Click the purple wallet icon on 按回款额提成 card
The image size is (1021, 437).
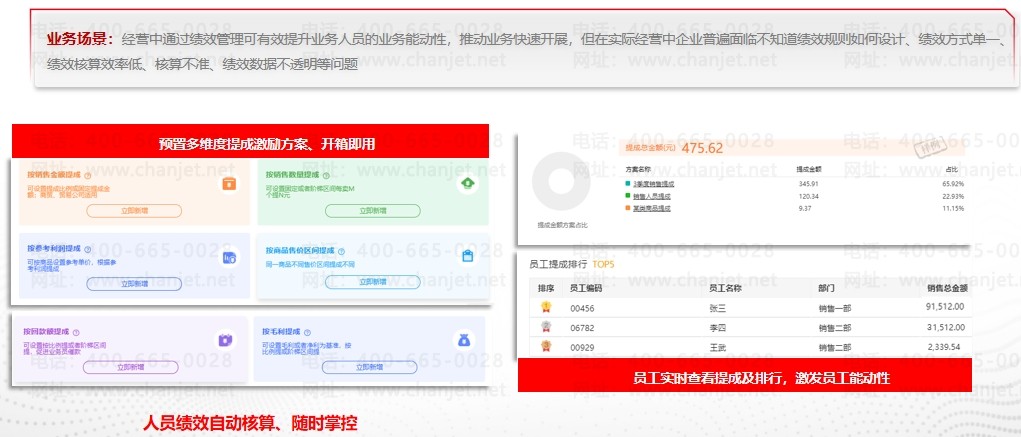(x=226, y=340)
